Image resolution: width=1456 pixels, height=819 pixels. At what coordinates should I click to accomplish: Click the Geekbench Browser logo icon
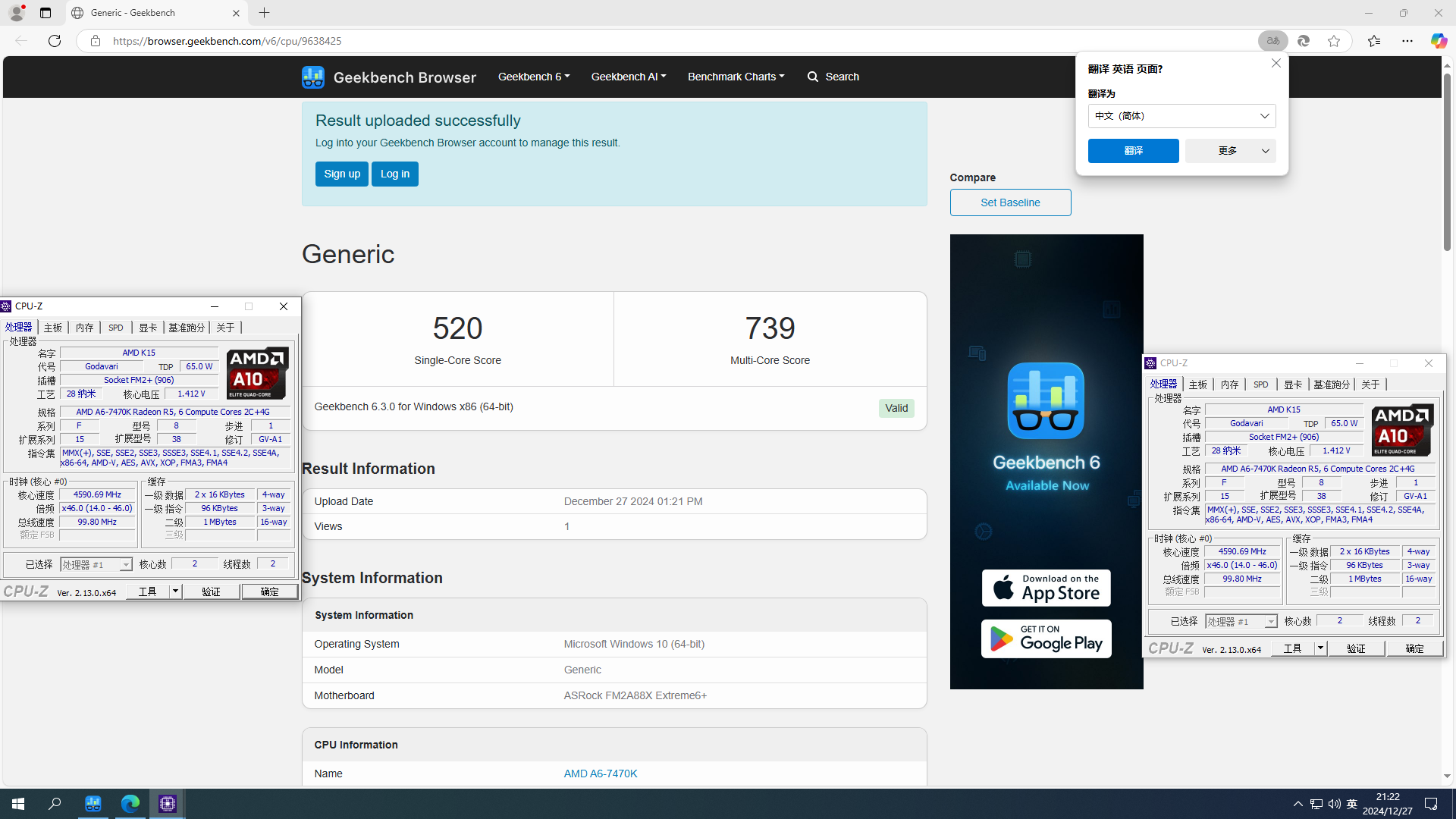click(x=312, y=77)
